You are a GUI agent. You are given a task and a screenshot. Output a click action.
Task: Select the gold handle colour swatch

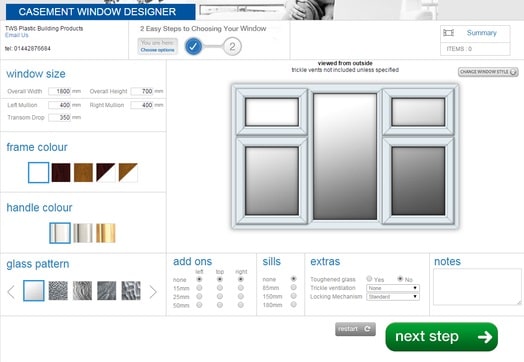pos(106,233)
